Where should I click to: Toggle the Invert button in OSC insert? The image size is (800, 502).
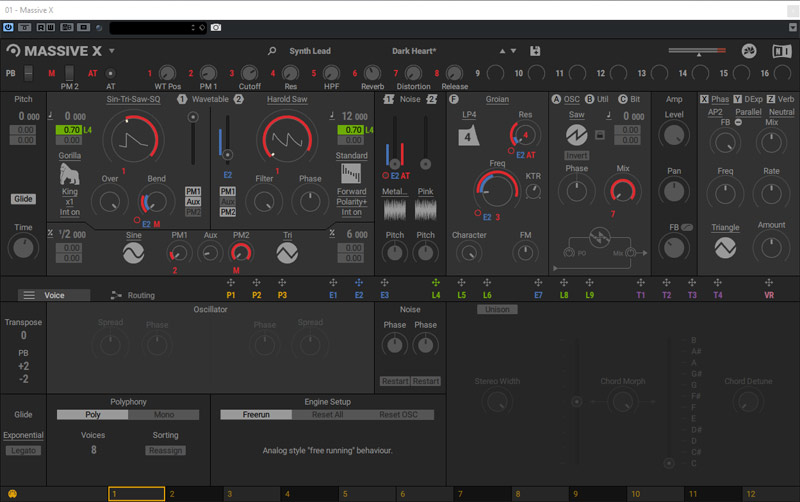click(576, 155)
